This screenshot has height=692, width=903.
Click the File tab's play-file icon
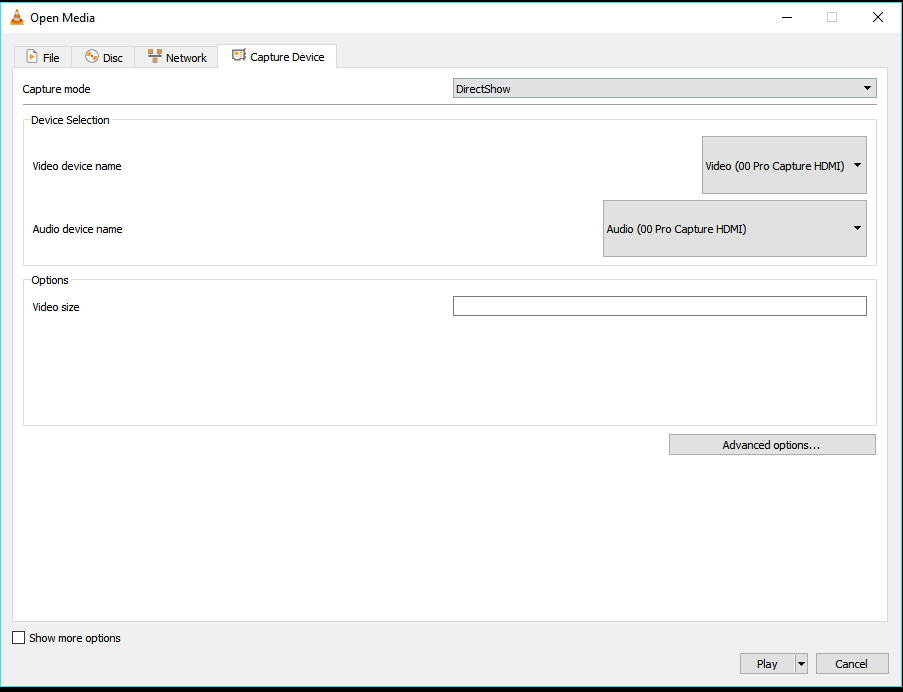pyautogui.click(x=32, y=56)
